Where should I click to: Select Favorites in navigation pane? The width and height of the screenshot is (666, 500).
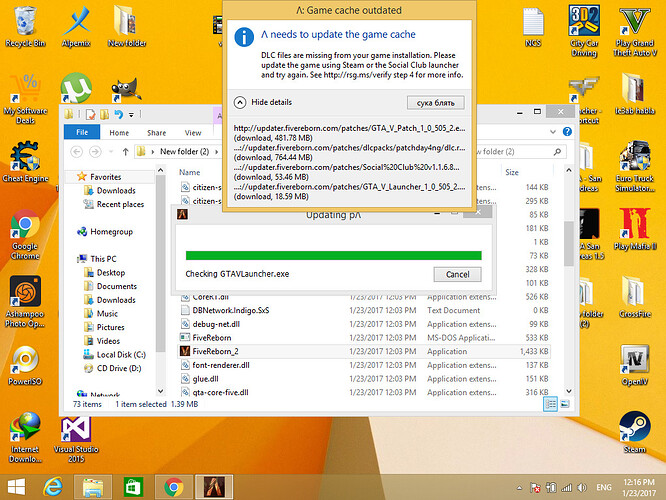pyautogui.click(x=106, y=177)
